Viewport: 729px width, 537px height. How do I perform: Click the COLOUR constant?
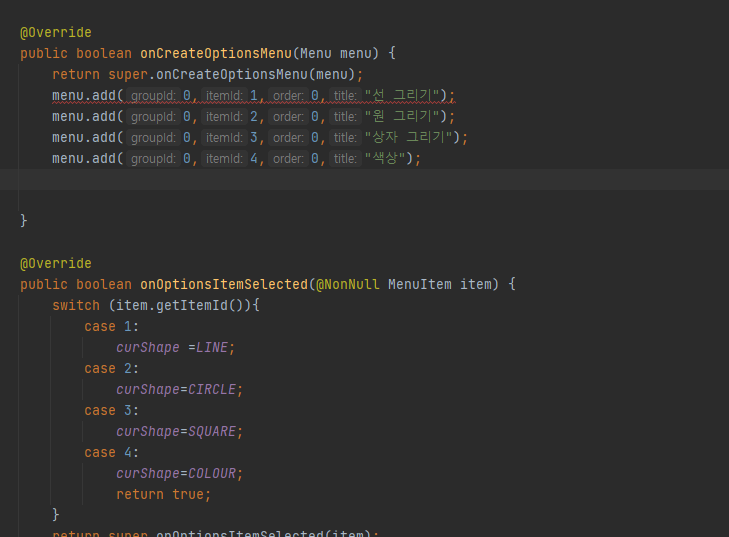coord(212,473)
